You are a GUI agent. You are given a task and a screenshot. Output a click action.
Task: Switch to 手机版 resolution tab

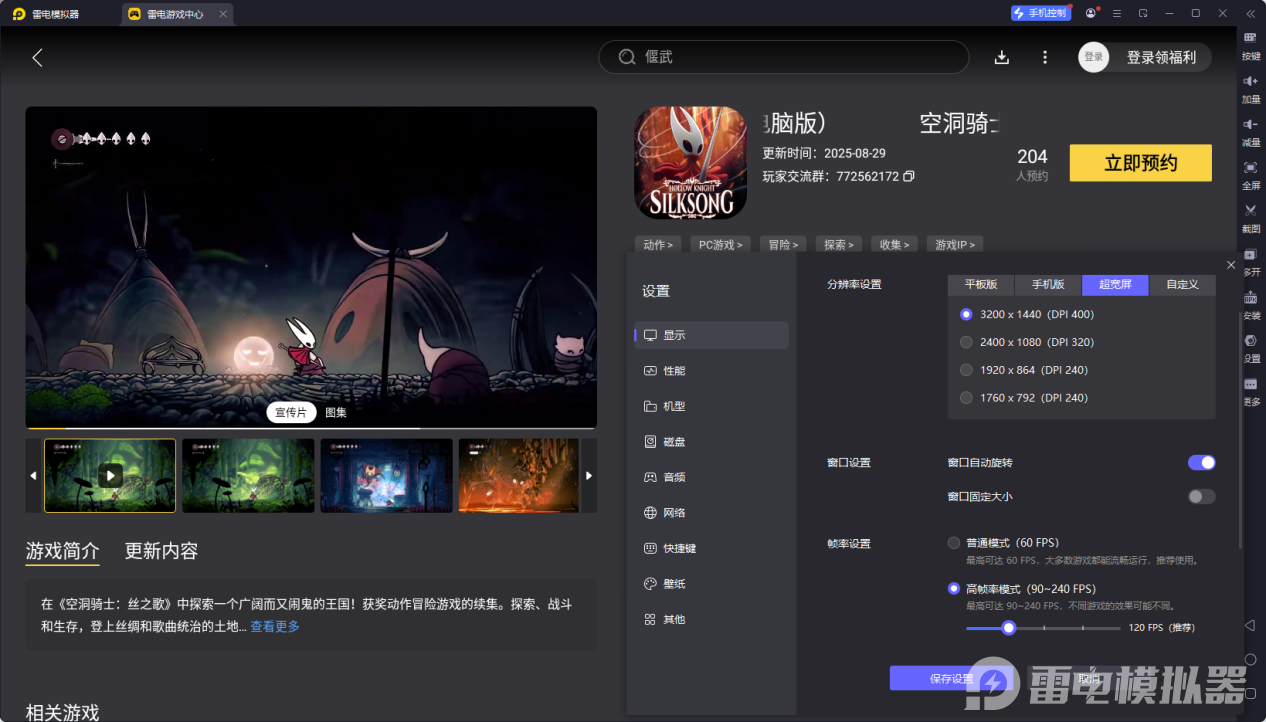click(1048, 284)
